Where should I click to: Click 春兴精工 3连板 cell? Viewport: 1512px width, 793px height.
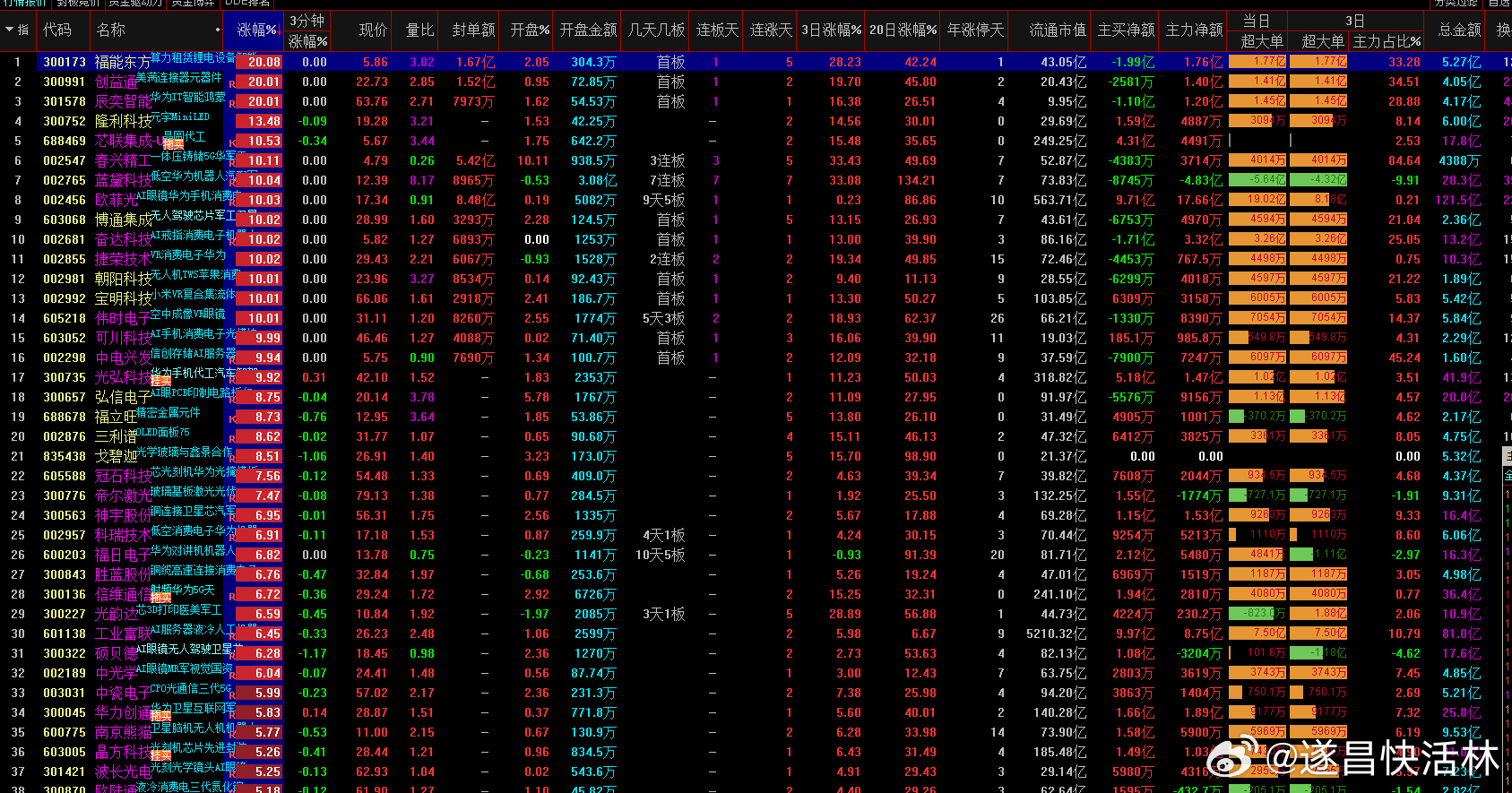point(668,160)
